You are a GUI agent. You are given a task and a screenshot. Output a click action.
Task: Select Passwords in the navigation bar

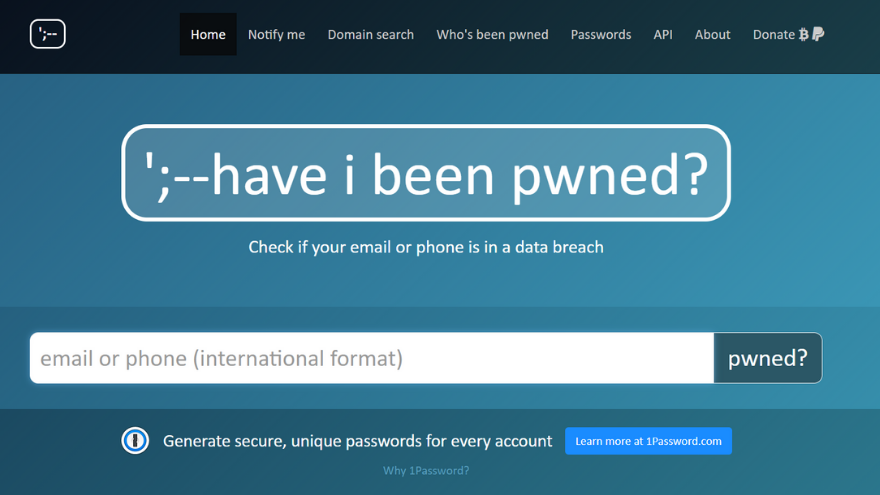601,34
